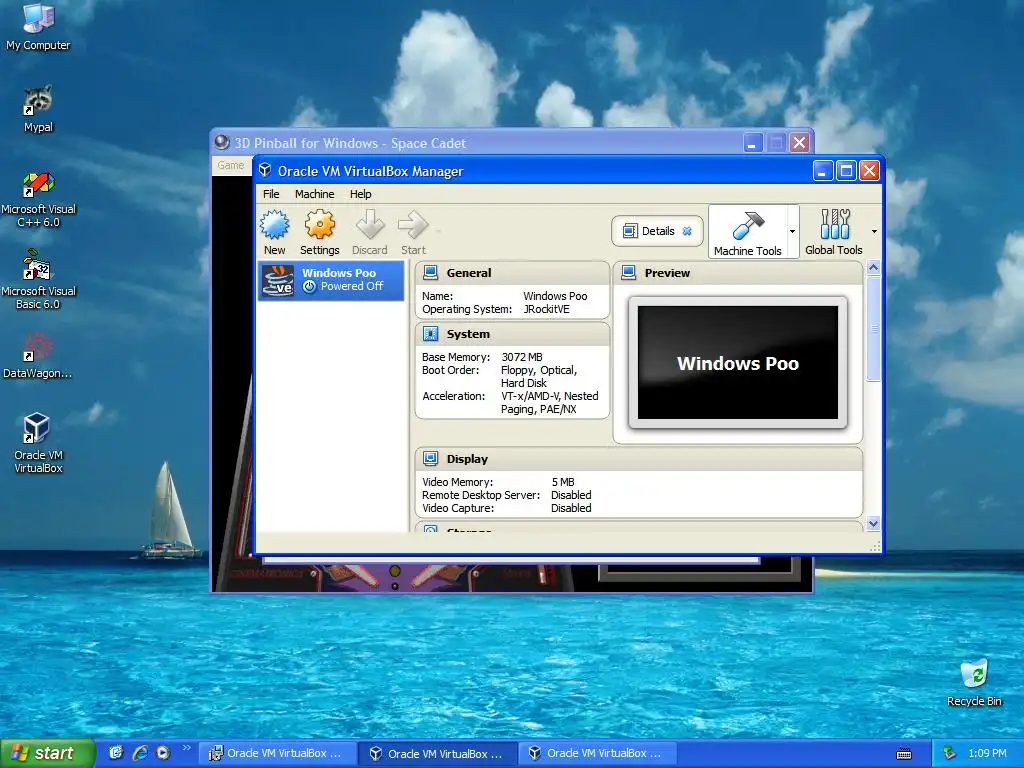Open the Machine menu

314,194
